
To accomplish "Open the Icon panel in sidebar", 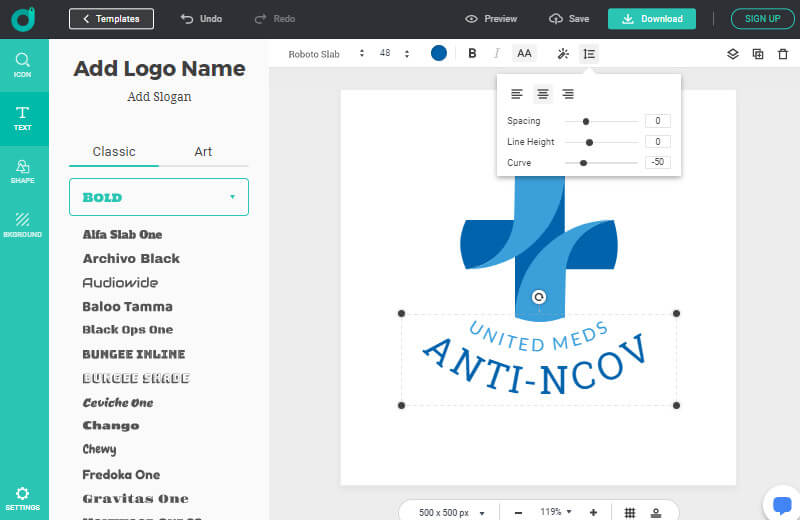I will point(22,65).
